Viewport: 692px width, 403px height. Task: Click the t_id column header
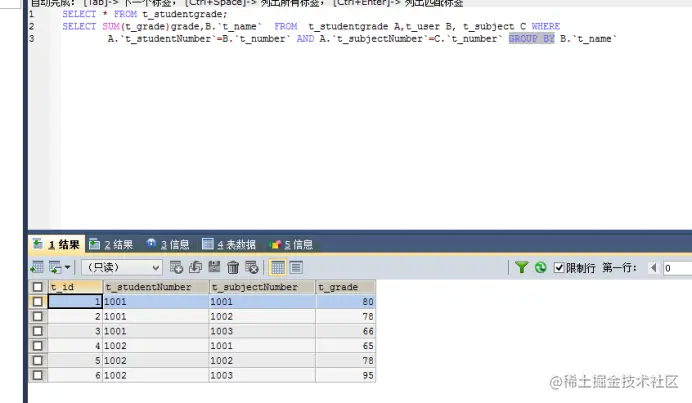[75, 287]
